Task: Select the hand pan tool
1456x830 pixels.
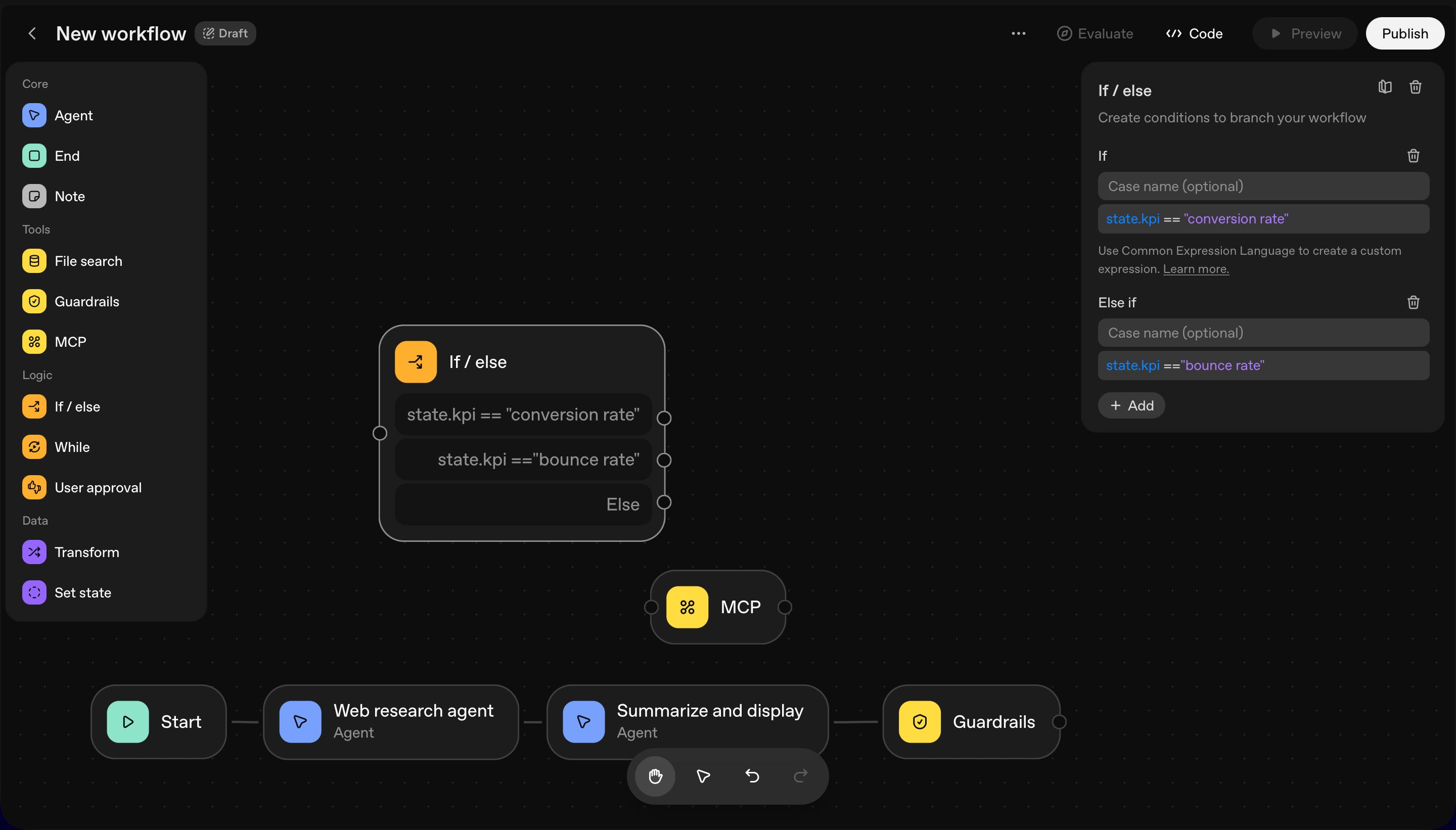Action: click(655, 776)
